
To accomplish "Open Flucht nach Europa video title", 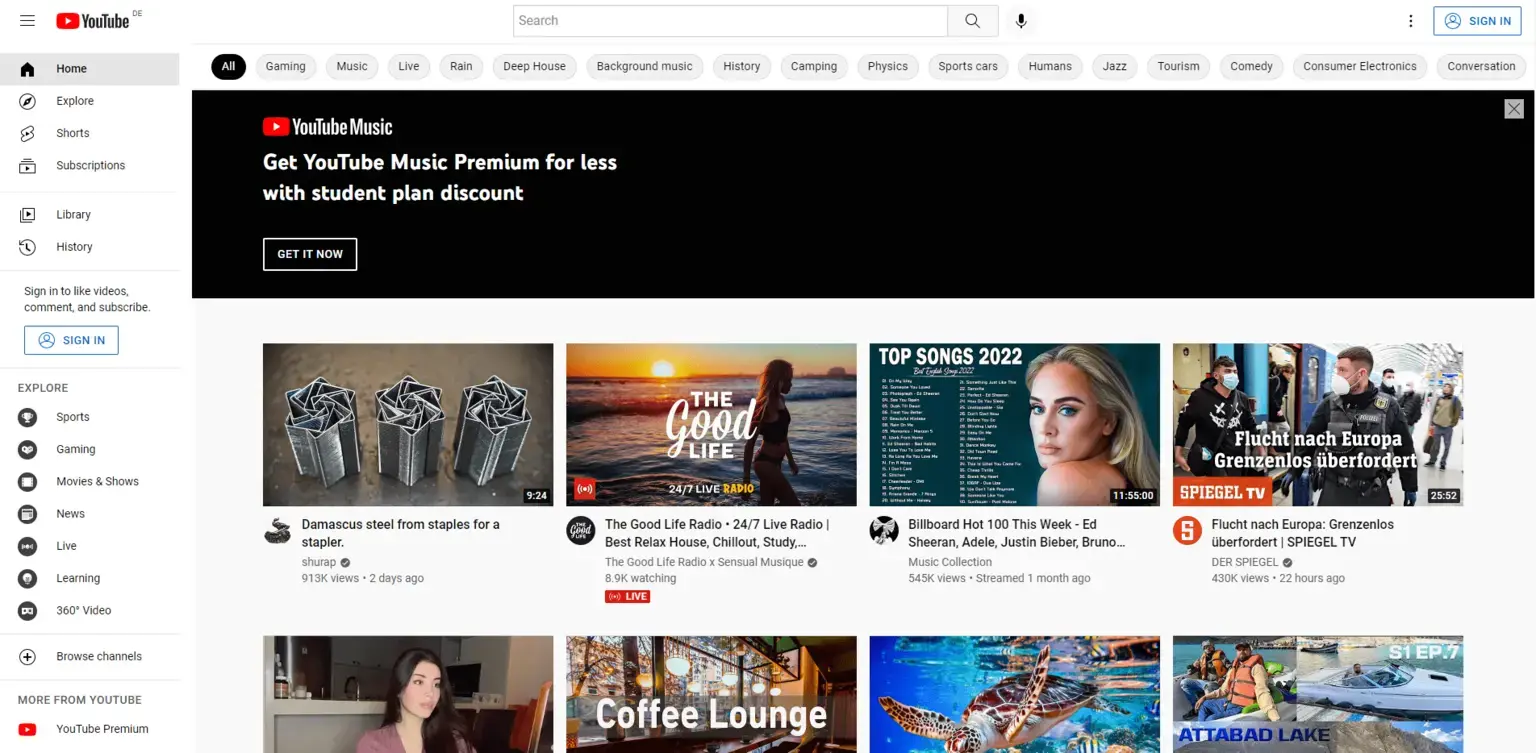I will (x=1302, y=533).
